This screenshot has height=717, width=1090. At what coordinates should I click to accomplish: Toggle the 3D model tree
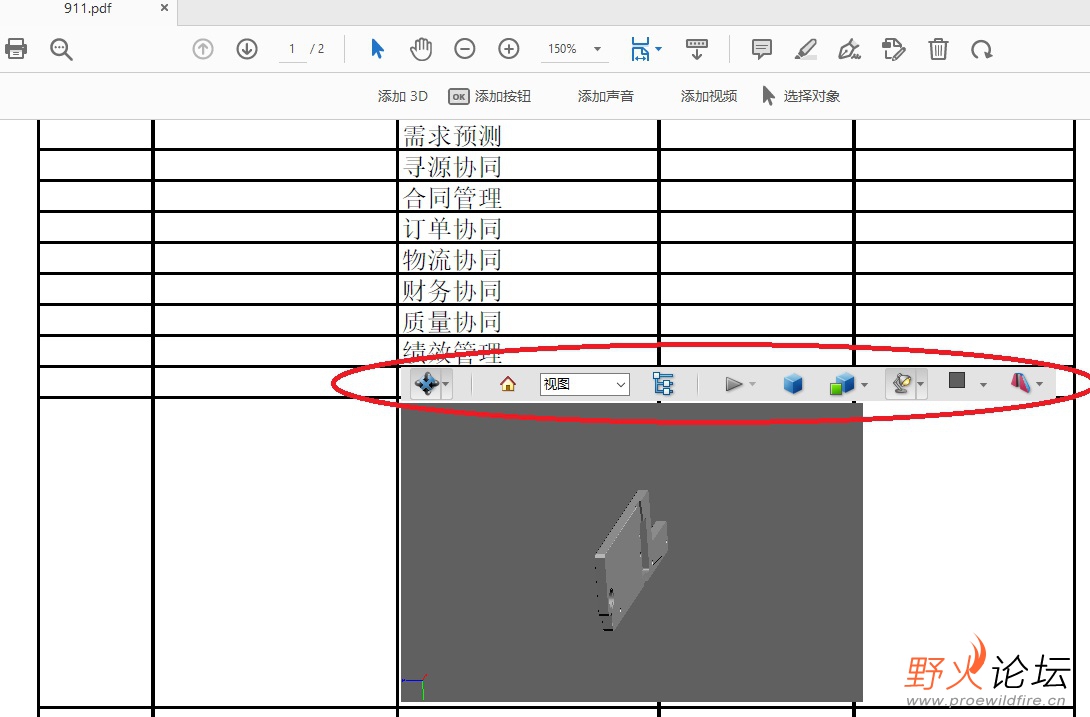[663, 384]
